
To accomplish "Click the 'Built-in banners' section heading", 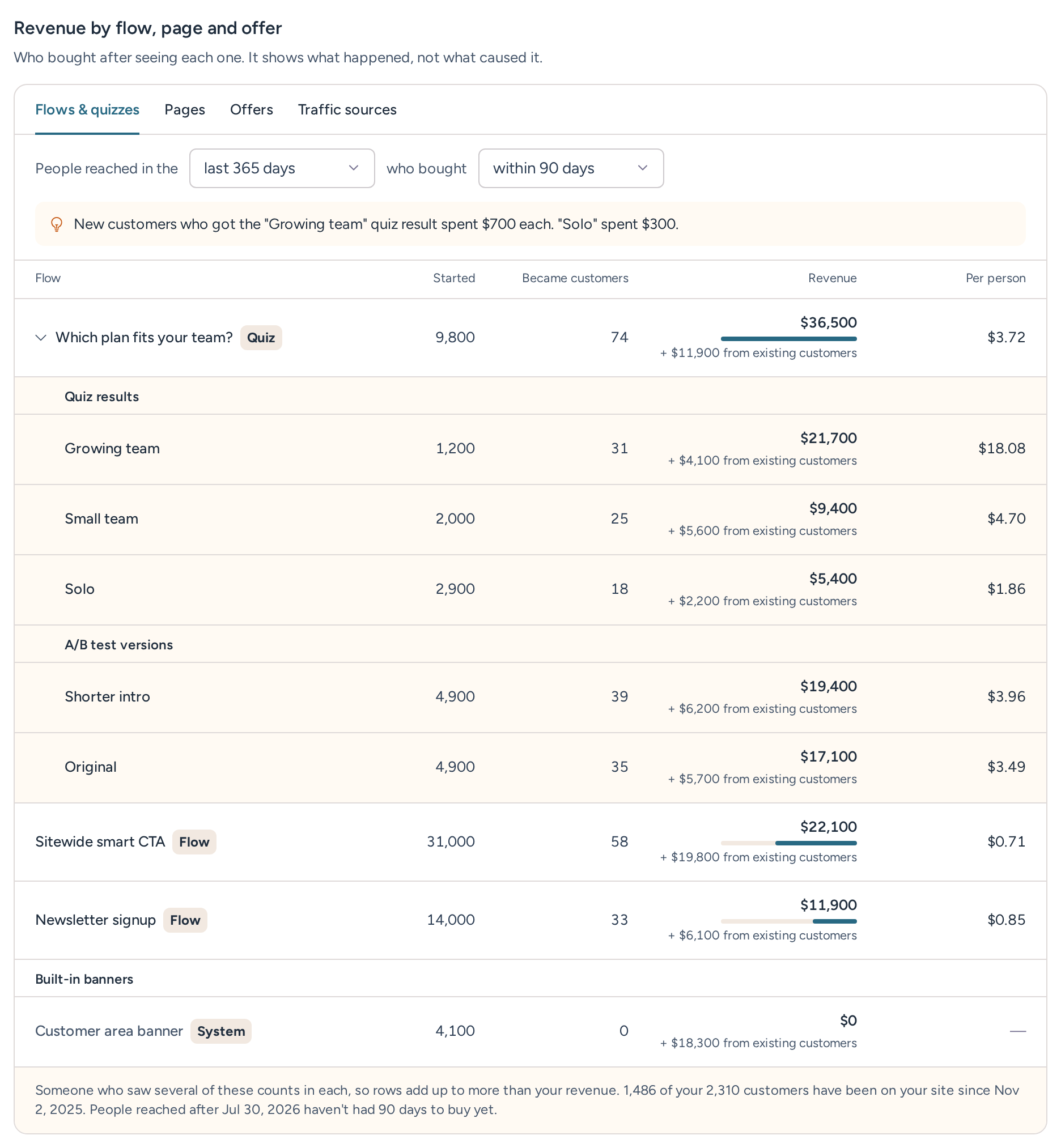I will coord(84,979).
